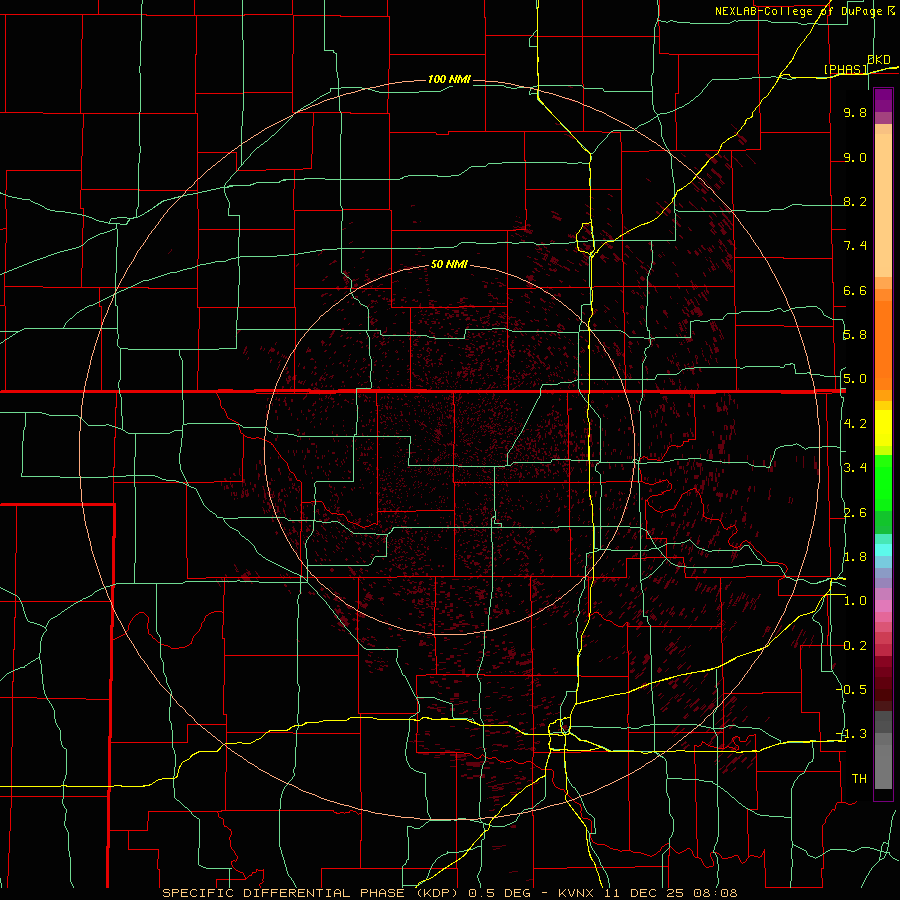Click the TH threshold legend label
This screenshot has width=900, height=900.
coord(859,779)
